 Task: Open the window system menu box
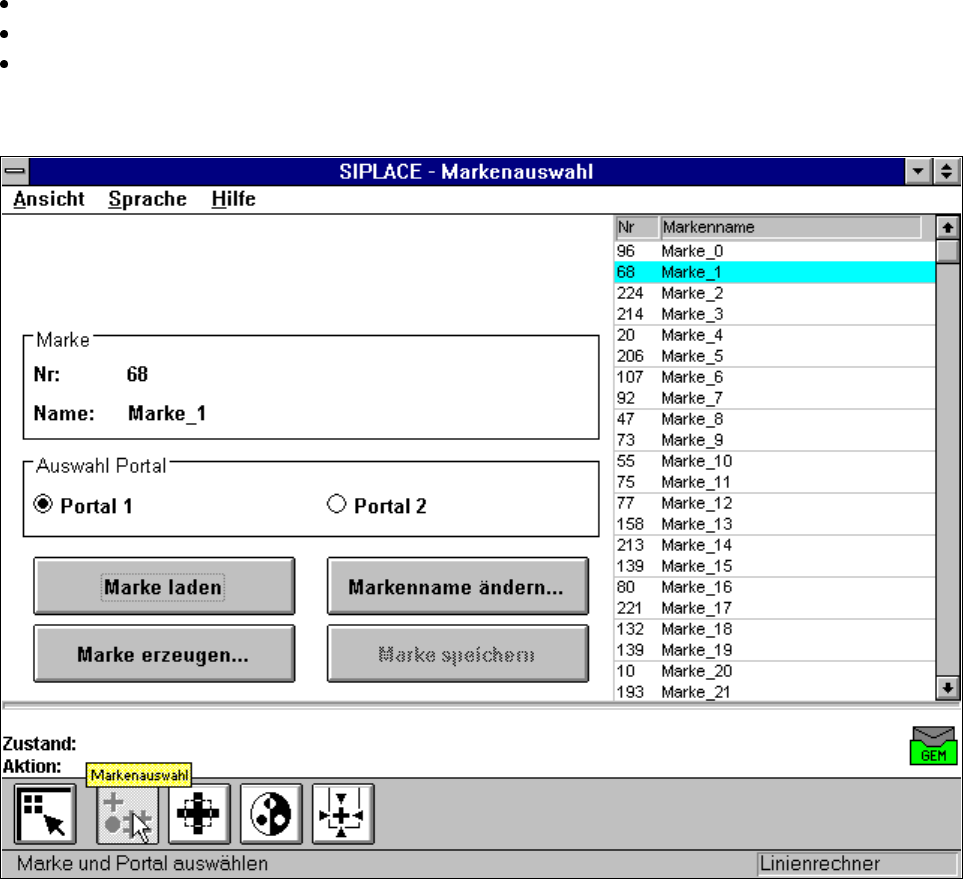(15, 171)
